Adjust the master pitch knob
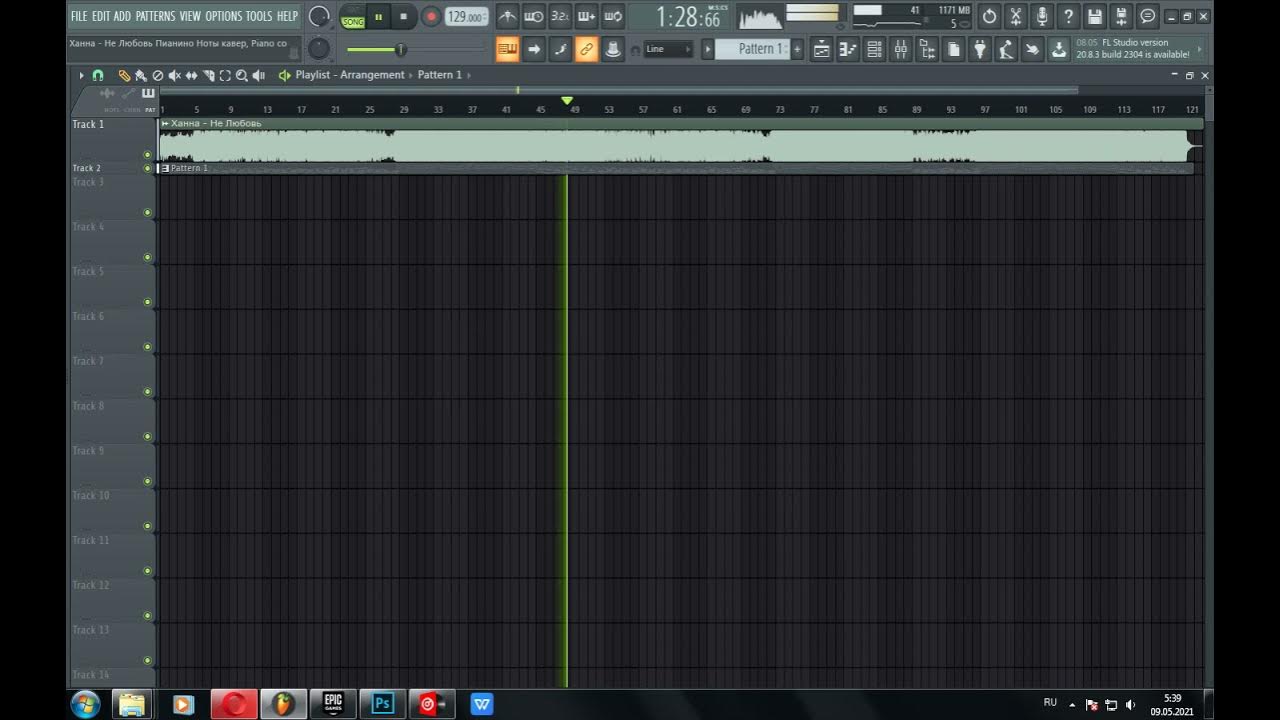Viewport: 1280px width, 720px height. click(319, 48)
